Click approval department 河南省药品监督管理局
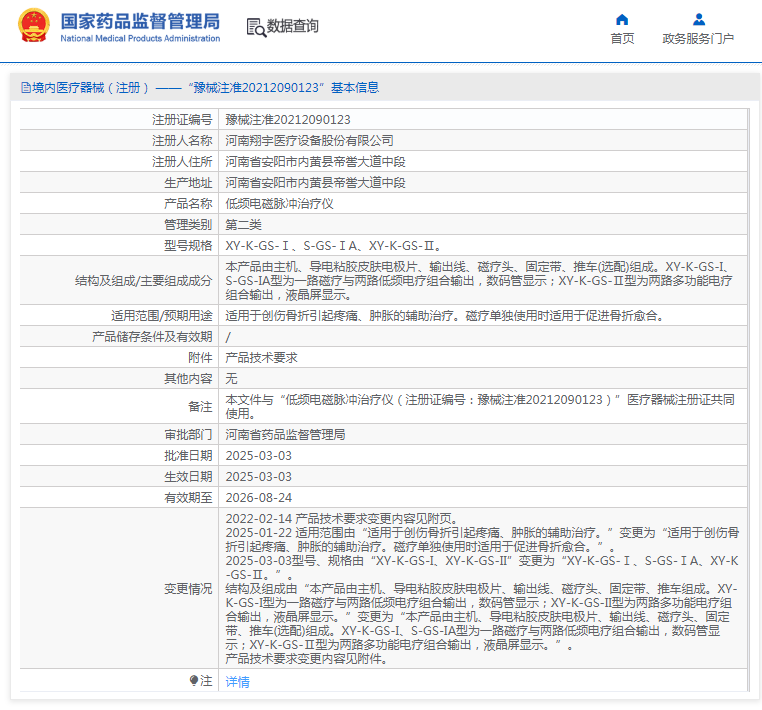The height and width of the screenshot is (710, 762). (285, 434)
